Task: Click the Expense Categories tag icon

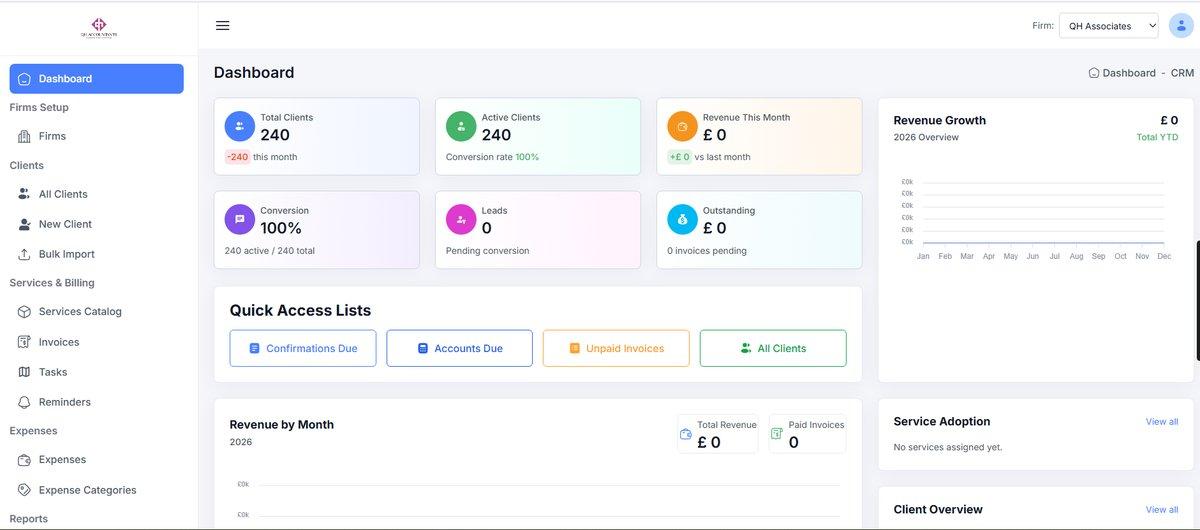Action: 24,490
